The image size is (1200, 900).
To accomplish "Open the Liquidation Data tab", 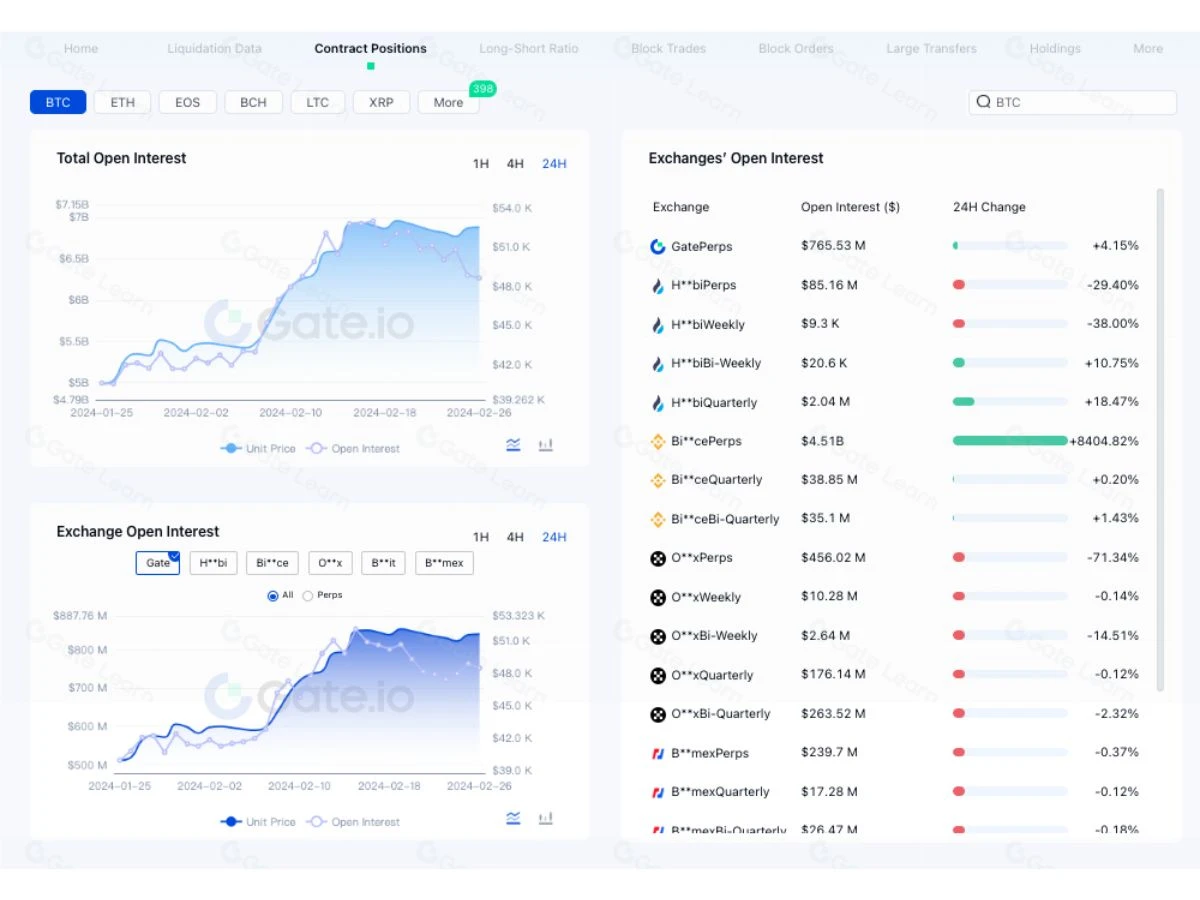I will (x=214, y=48).
